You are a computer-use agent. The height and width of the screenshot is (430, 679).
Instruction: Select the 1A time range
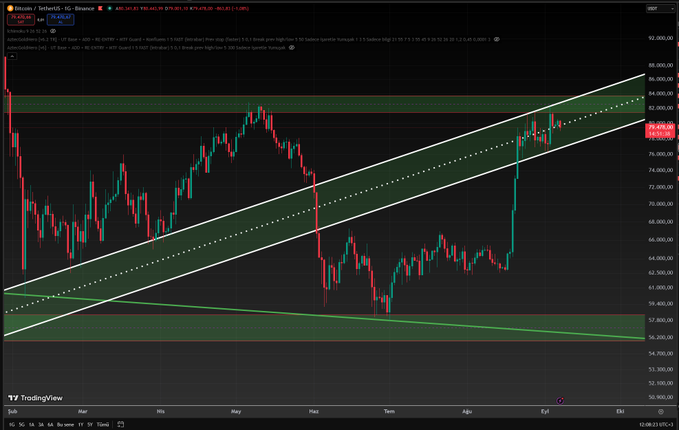pyautogui.click(x=32, y=425)
